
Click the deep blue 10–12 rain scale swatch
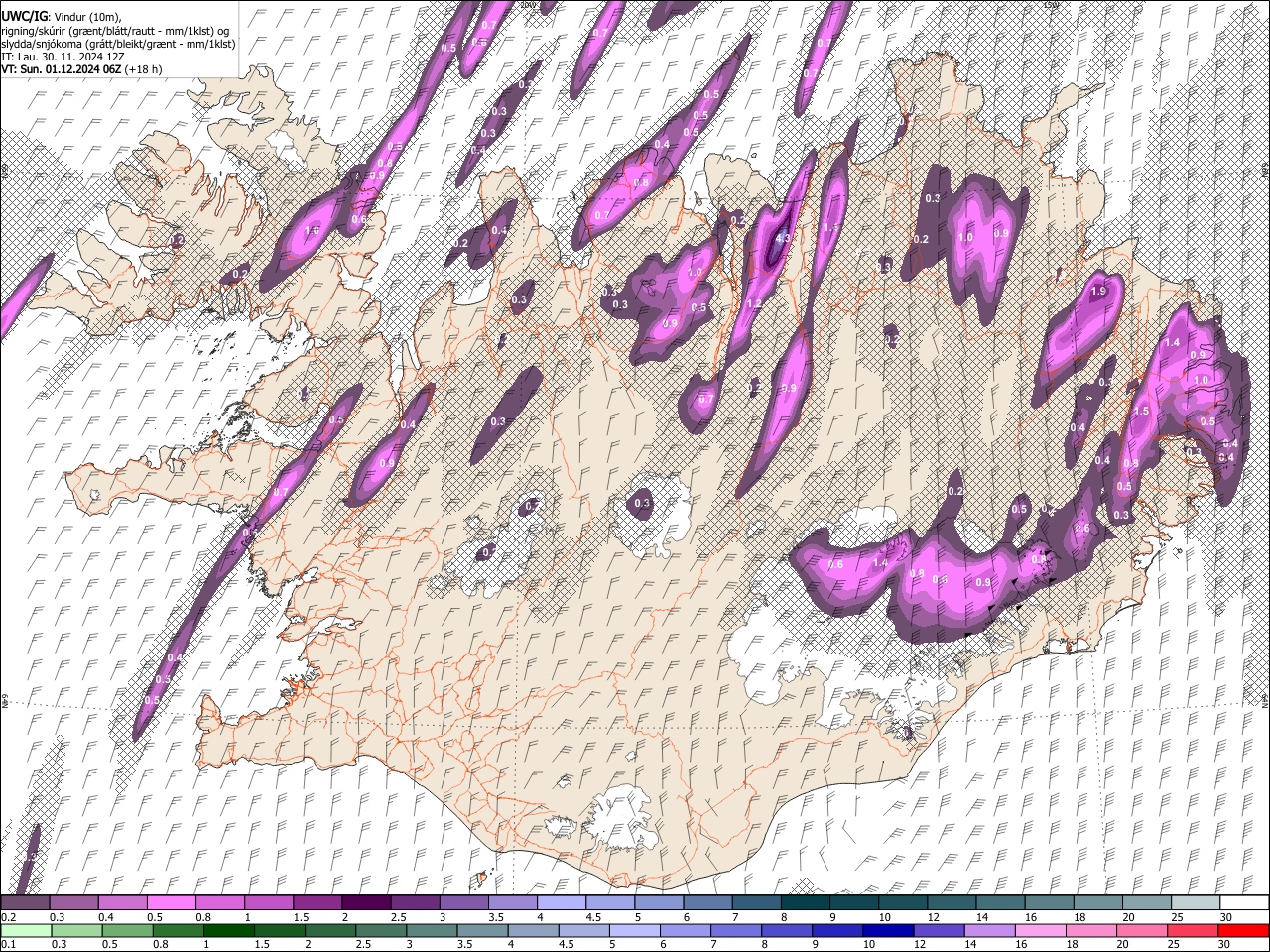pos(888,931)
